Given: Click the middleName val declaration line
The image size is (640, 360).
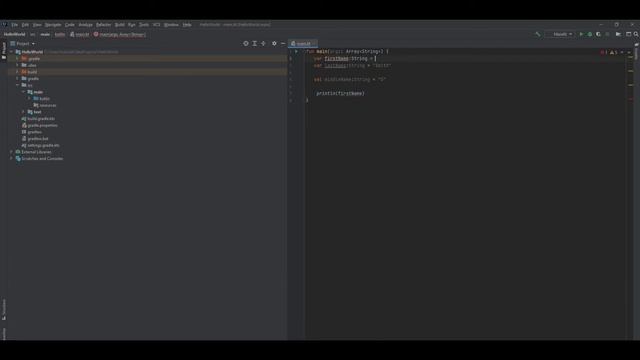Looking at the screenshot, I should pos(350,80).
